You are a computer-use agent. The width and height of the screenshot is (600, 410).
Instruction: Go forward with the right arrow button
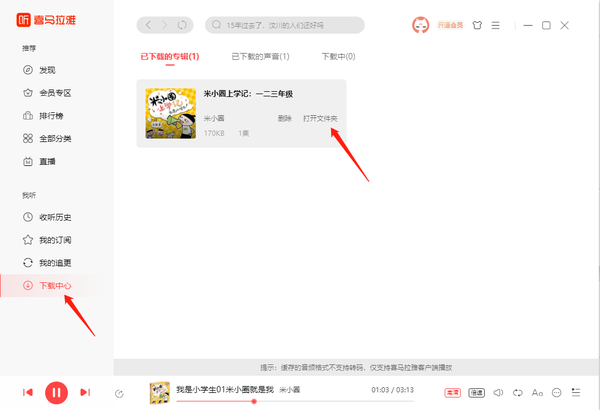165,25
